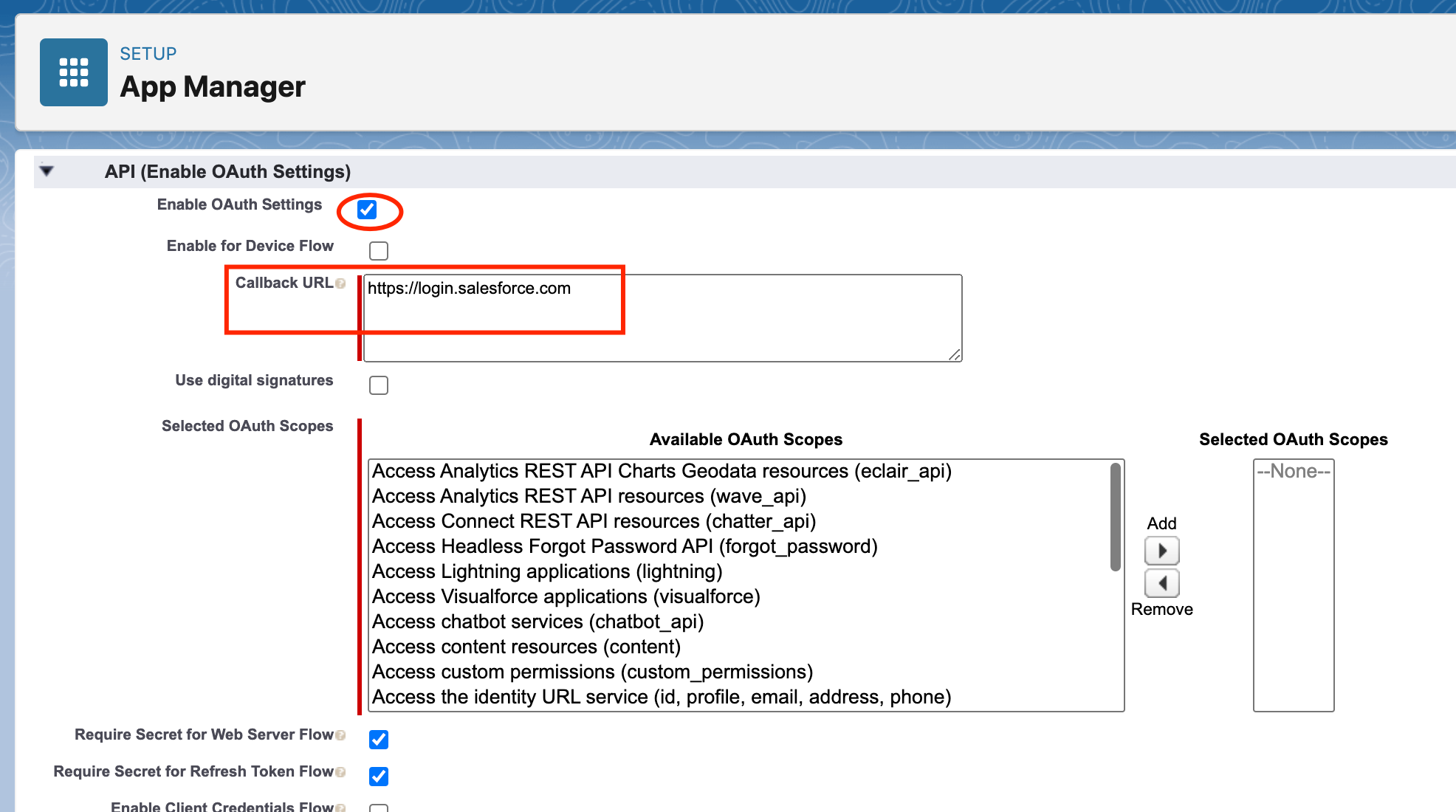Screen dimensions: 1456x812
Task: Click help icon beside Require Secret for Web Server Flow
Action: (x=340, y=735)
